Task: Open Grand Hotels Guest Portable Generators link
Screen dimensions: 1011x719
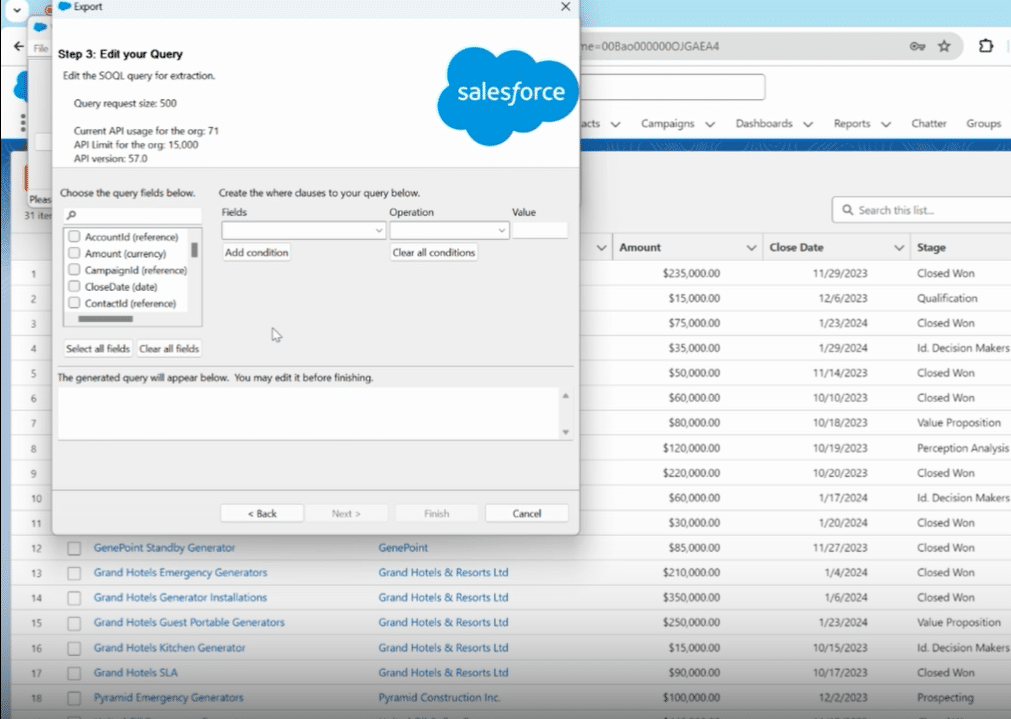Action: [189, 623]
